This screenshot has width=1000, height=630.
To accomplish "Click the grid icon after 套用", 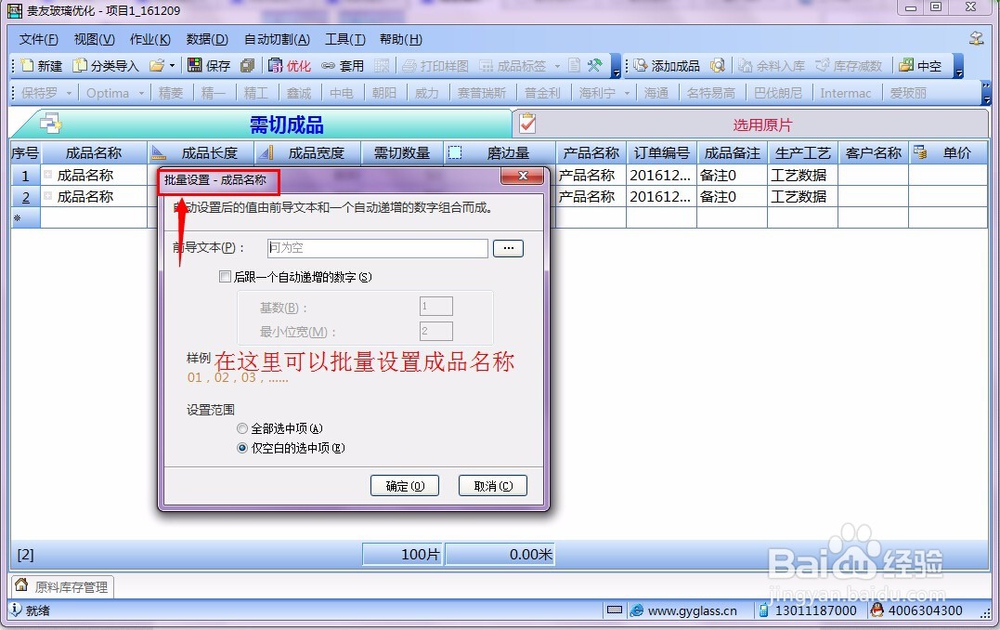I will coord(381,66).
